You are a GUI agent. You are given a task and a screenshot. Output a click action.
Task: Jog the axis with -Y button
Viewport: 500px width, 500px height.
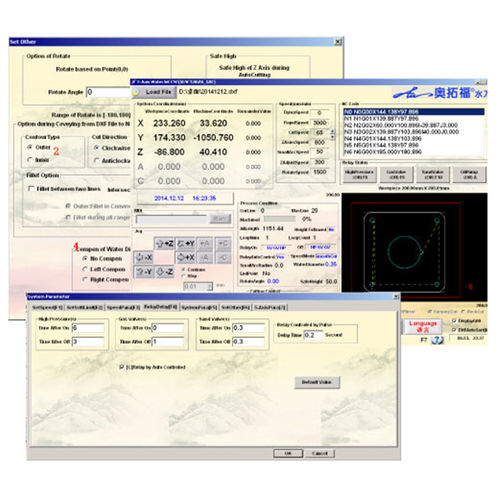click(x=144, y=272)
